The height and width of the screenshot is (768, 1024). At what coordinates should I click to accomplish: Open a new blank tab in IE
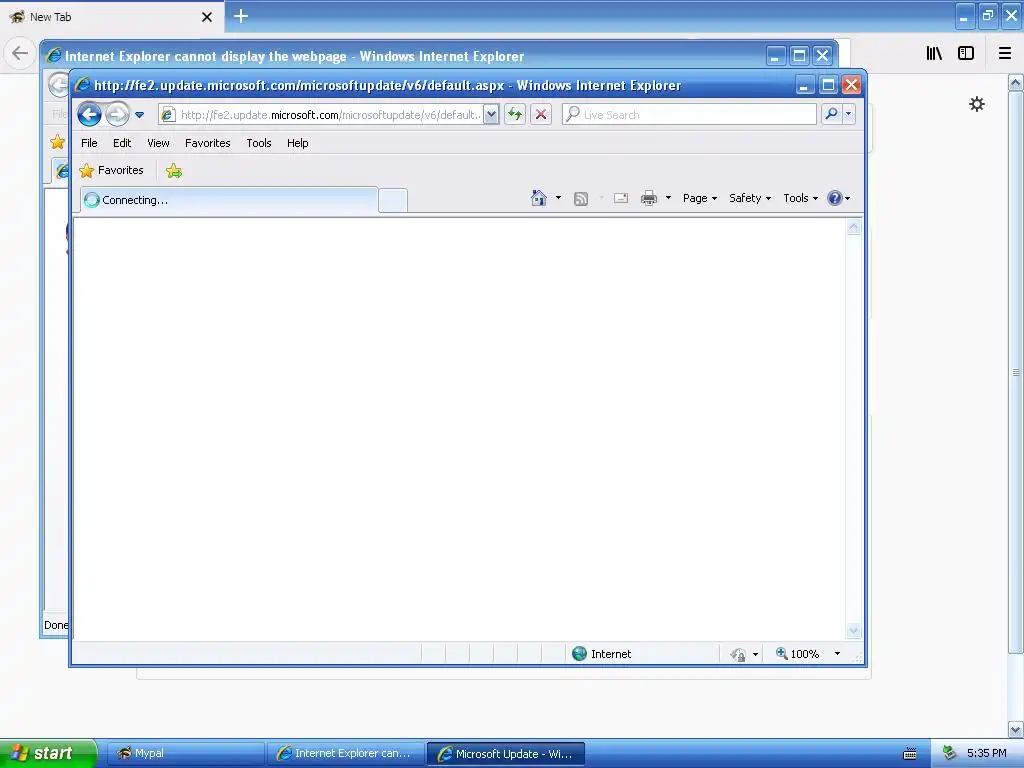[x=392, y=200]
